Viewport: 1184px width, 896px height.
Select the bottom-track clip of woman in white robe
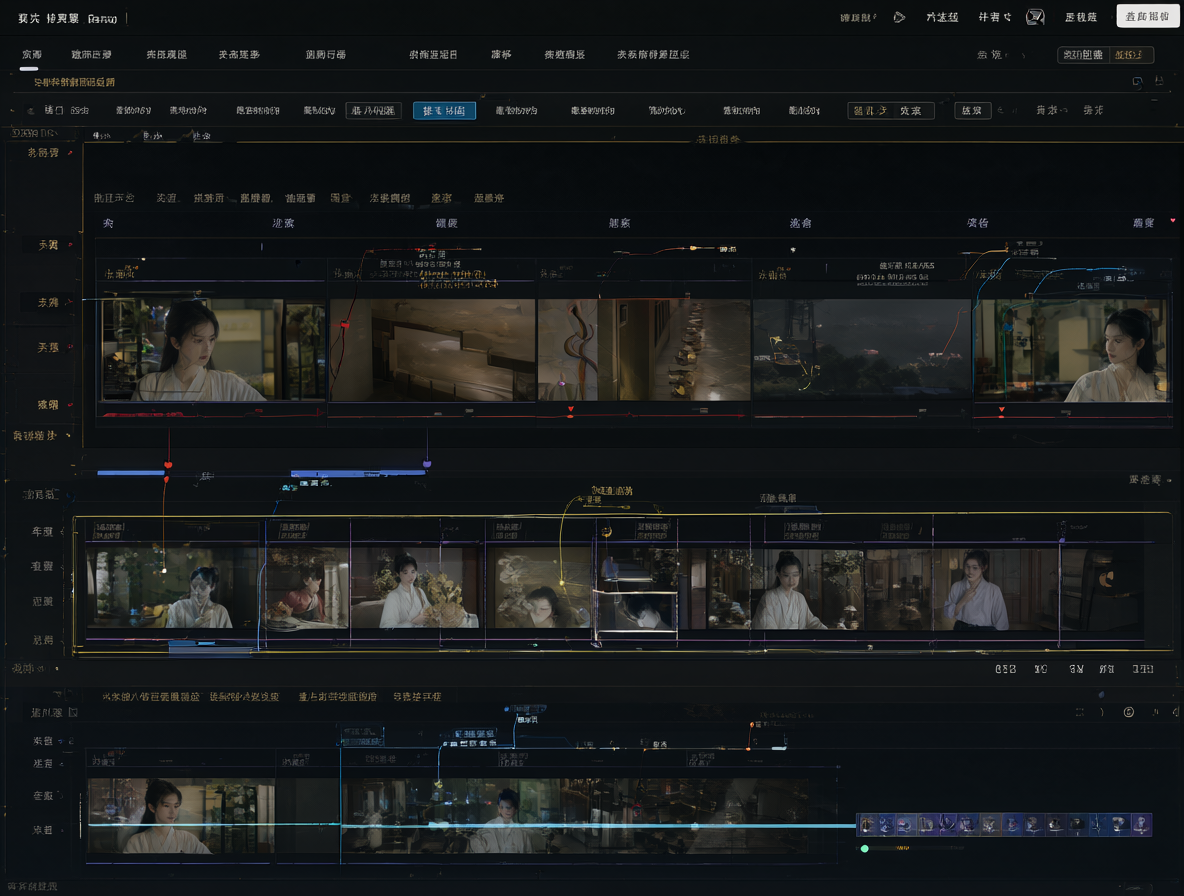point(181,816)
